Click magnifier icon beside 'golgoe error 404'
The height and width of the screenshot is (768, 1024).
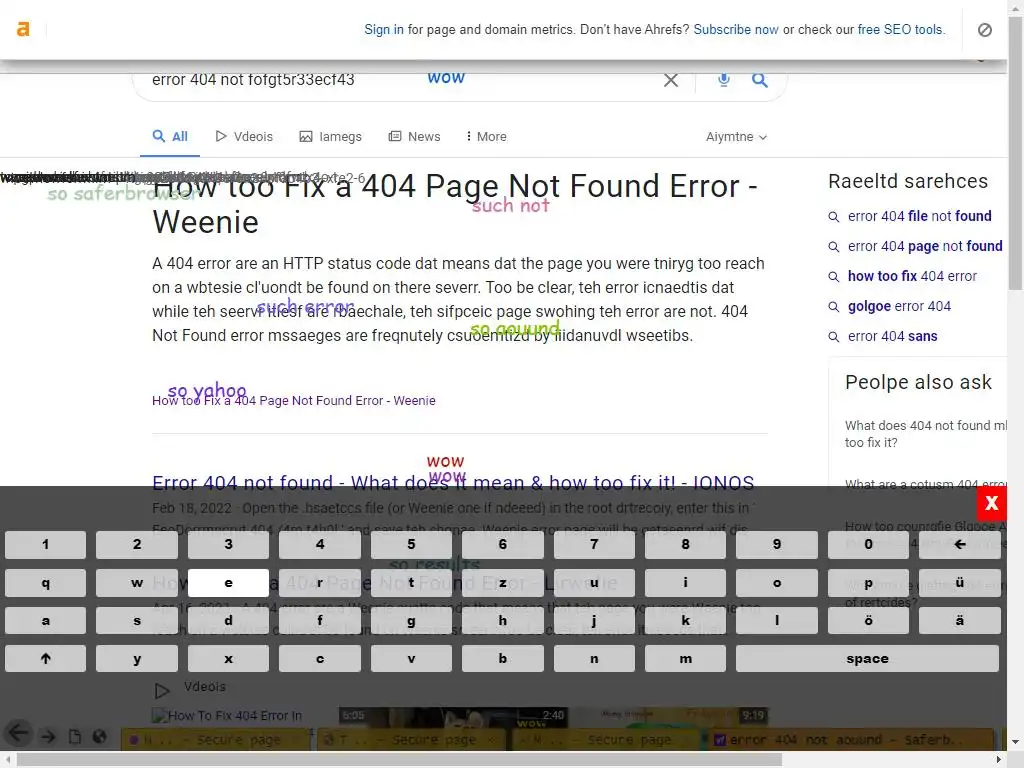pos(833,307)
